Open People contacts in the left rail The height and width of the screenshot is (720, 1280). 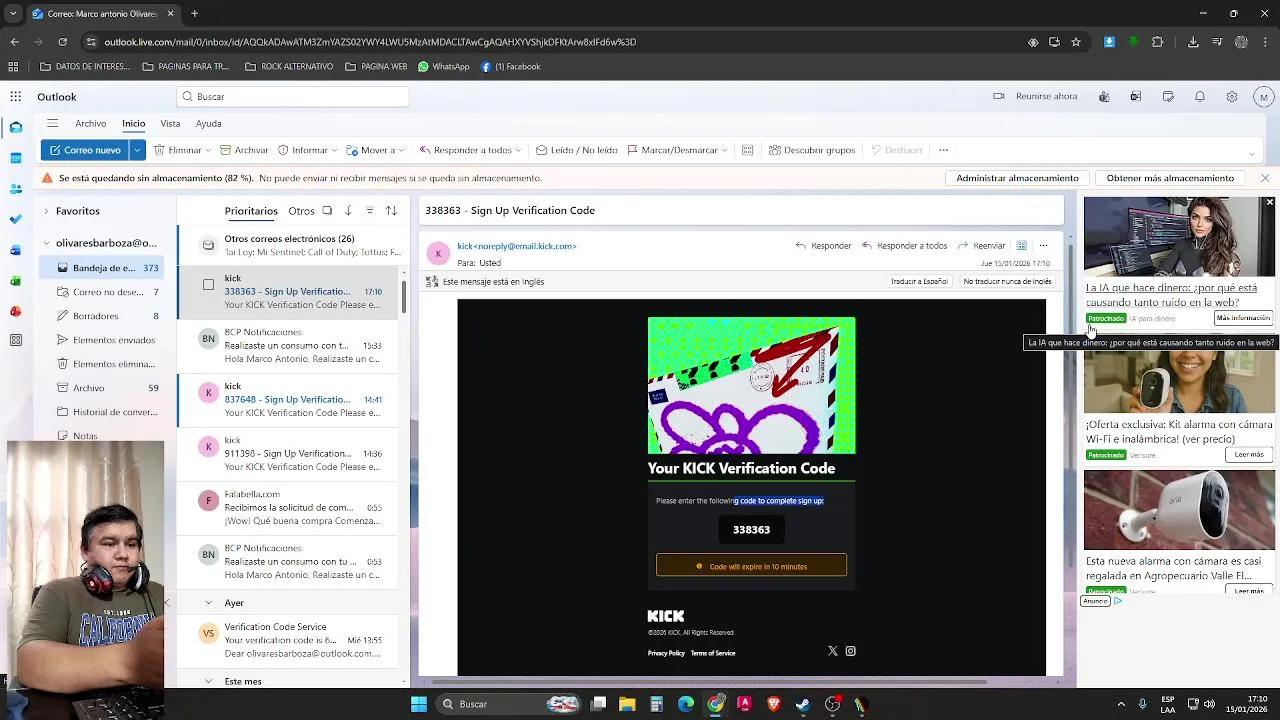click(x=16, y=188)
